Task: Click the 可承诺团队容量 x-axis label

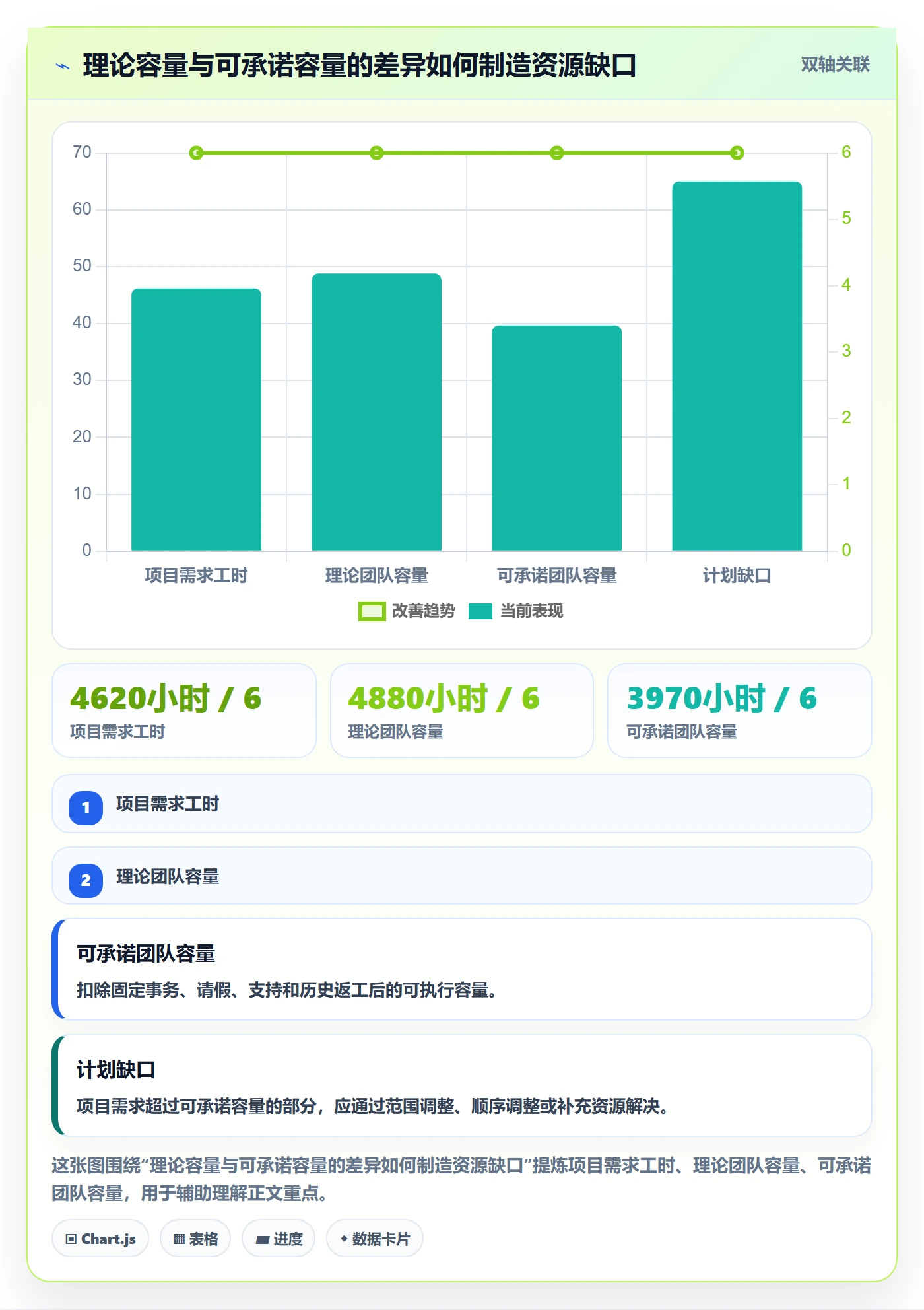Action: [556, 576]
